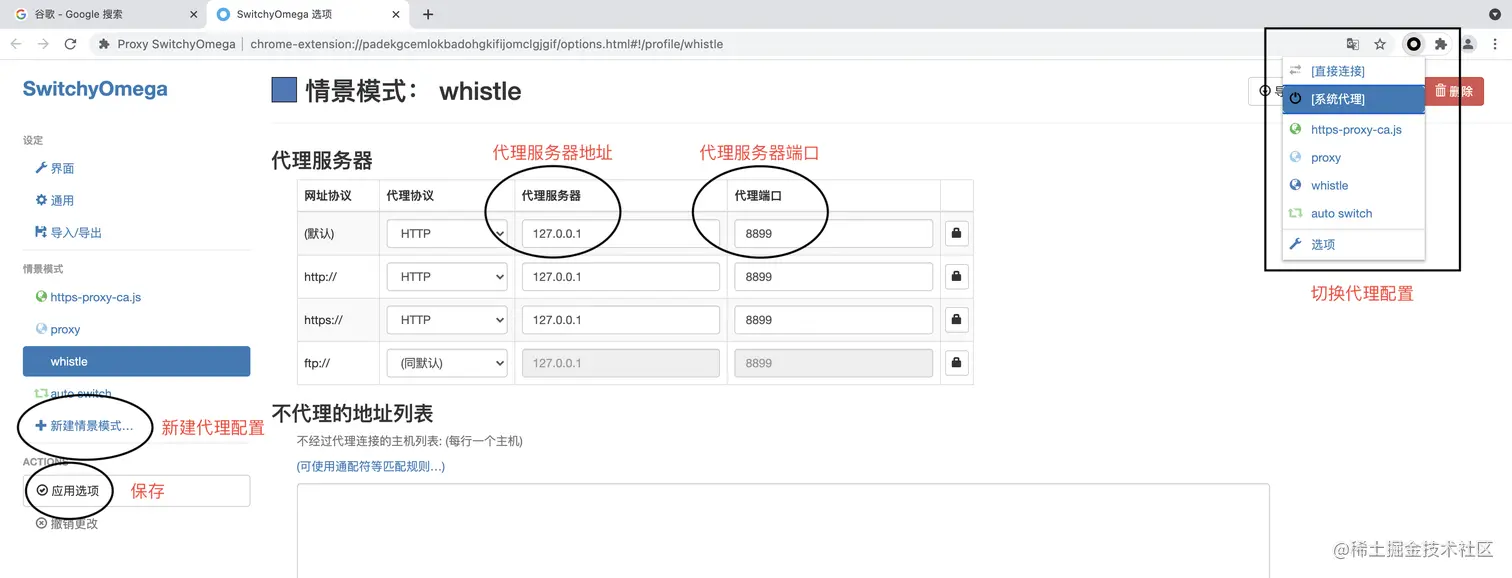Open the tab list dropdown arrow
Viewport: 1512px width, 578px height.
1494,14
